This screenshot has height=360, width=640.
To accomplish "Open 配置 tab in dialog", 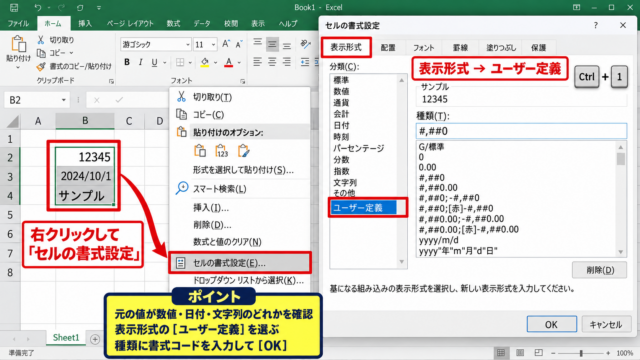I will pyautogui.click(x=388, y=48).
